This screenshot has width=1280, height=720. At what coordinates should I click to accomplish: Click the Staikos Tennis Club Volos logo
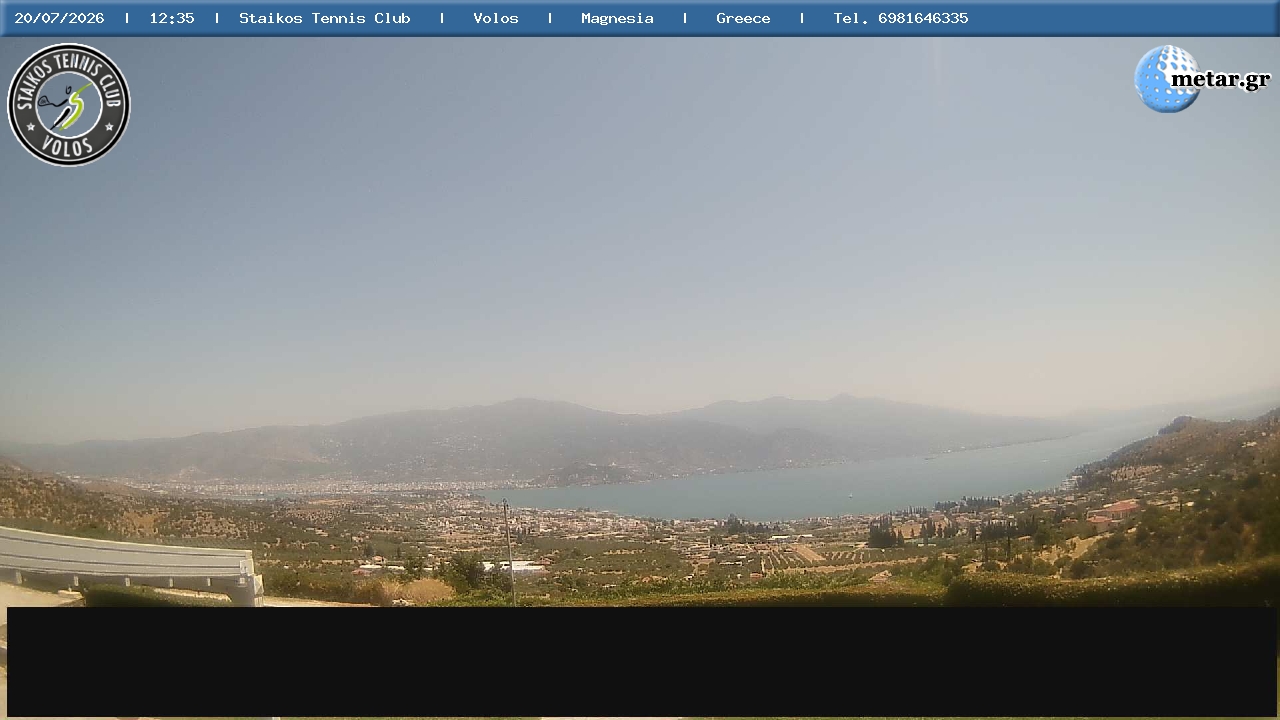pos(69,105)
